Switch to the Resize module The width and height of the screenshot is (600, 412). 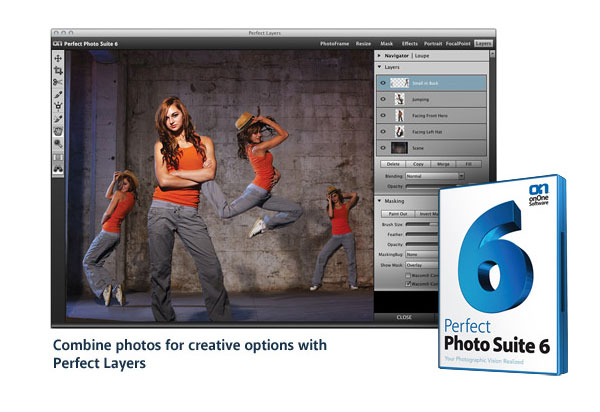(x=363, y=44)
